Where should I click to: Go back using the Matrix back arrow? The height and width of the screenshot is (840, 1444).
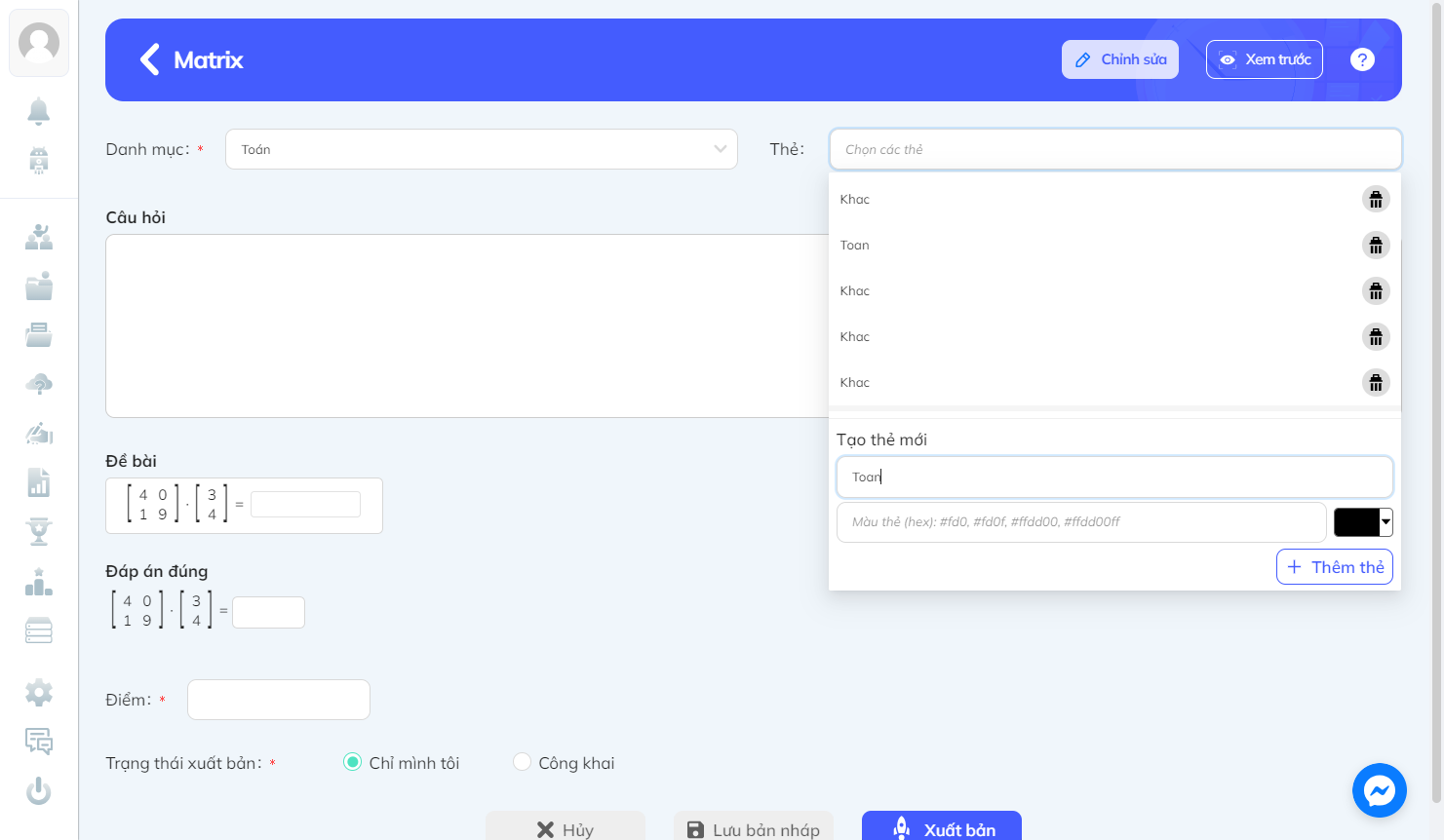point(149,59)
